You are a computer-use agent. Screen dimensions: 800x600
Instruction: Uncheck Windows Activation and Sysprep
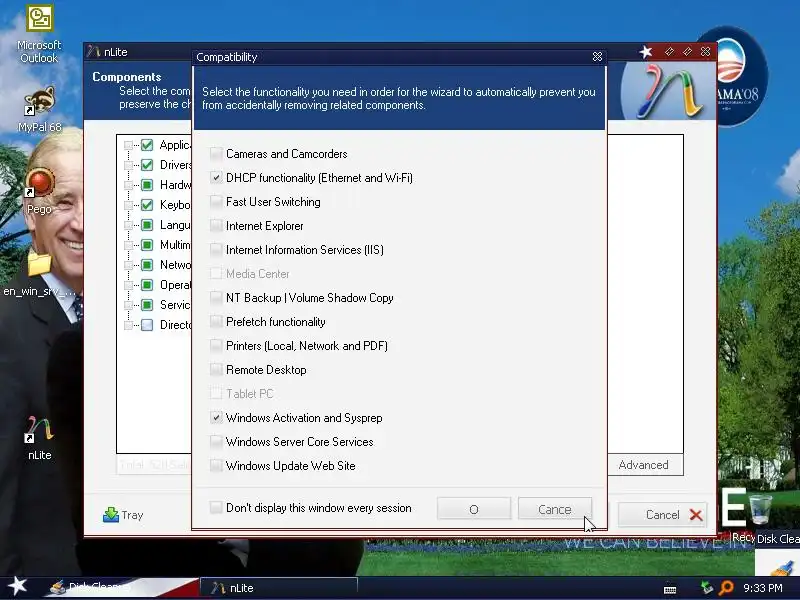tap(216, 417)
